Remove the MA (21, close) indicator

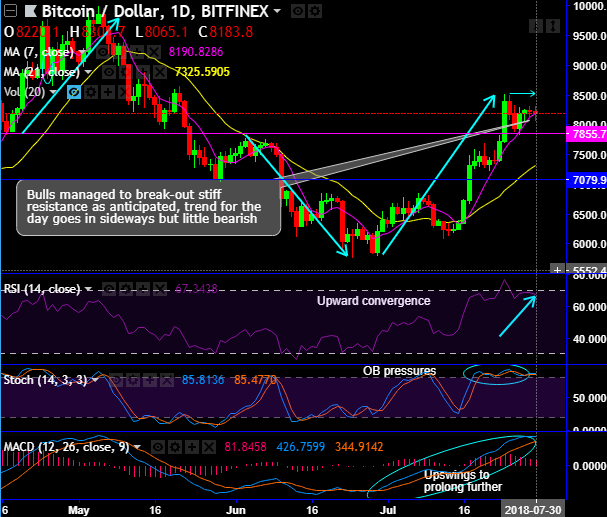pos(160,72)
